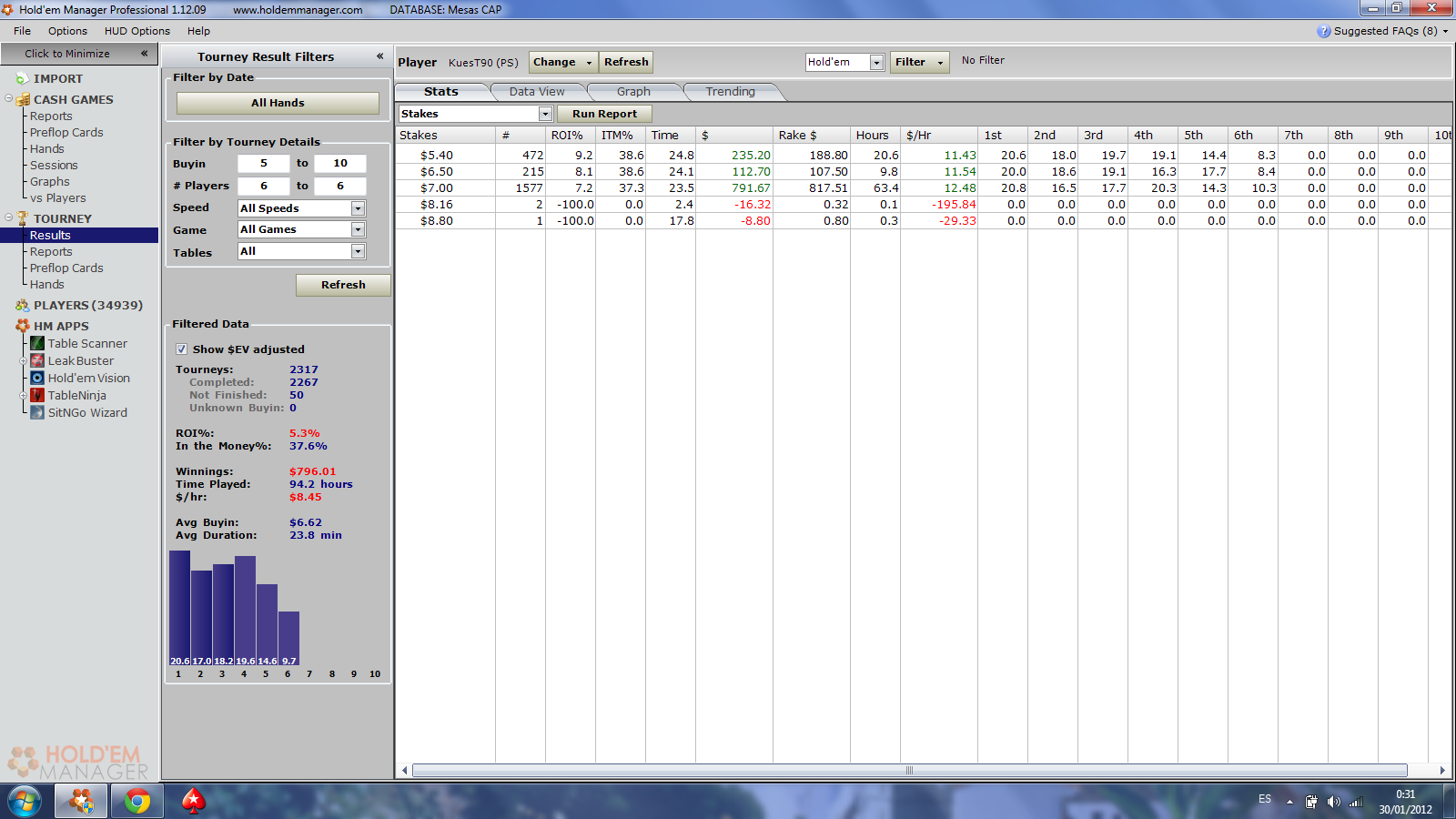Open the File menu
The width and height of the screenshot is (1456, 819).
[x=22, y=31]
